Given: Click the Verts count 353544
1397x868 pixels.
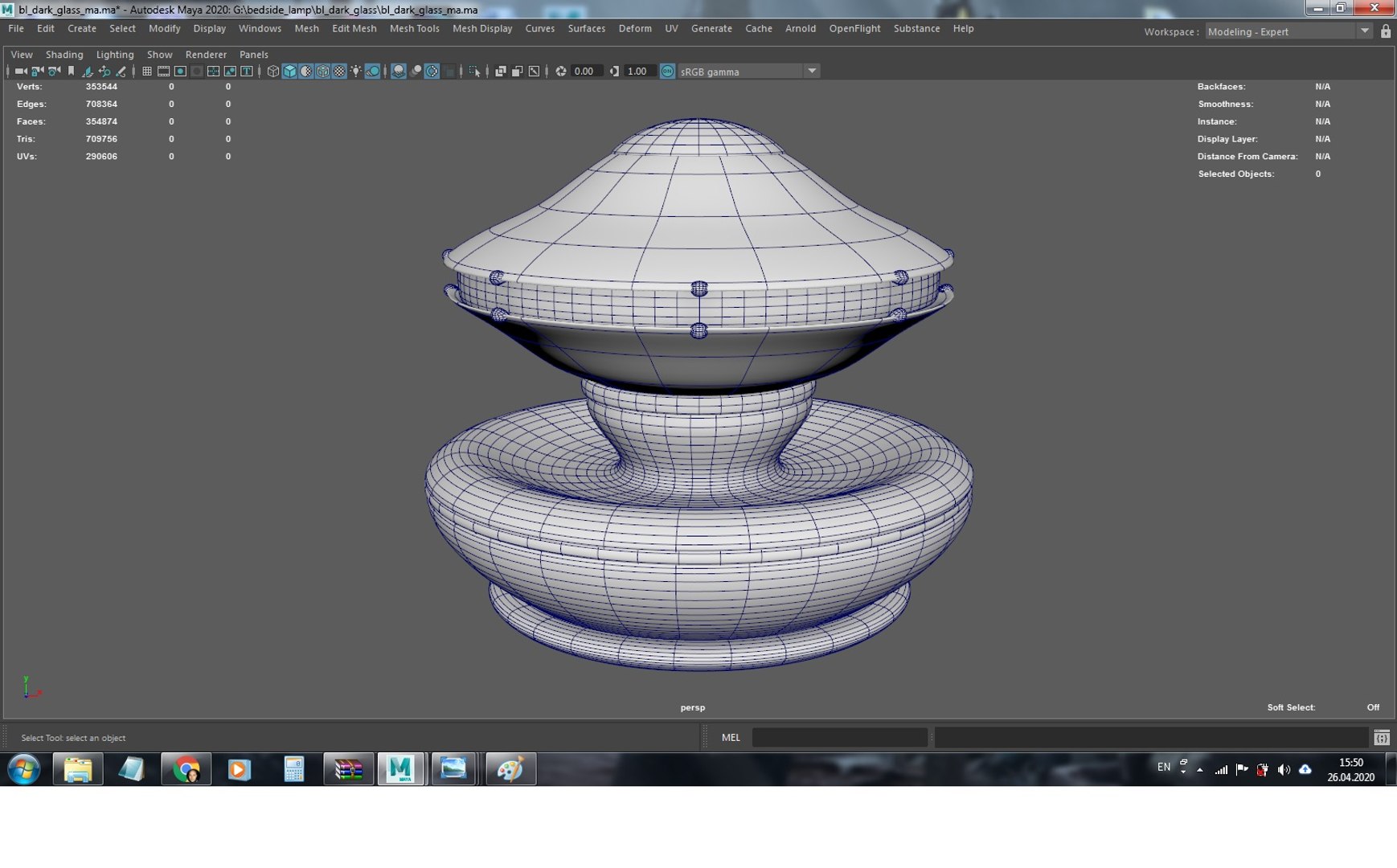Looking at the screenshot, I should [101, 87].
